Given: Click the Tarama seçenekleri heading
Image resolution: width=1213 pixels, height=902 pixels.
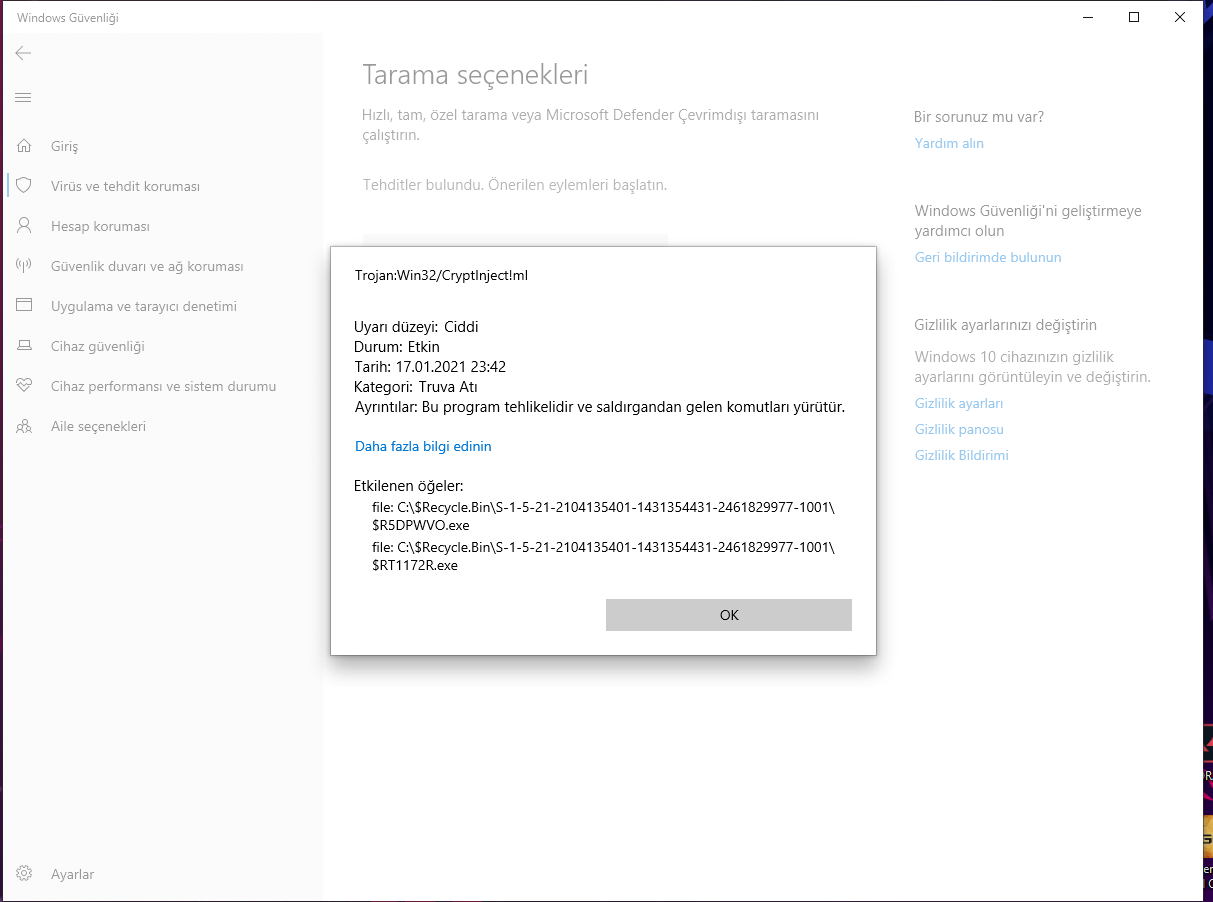Looking at the screenshot, I should click(475, 74).
